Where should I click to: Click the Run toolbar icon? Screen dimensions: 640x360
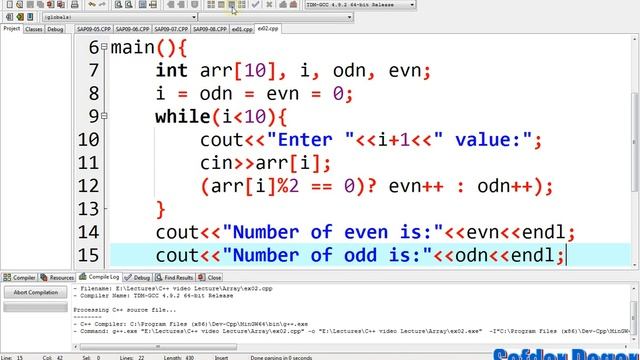coord(221,4)
